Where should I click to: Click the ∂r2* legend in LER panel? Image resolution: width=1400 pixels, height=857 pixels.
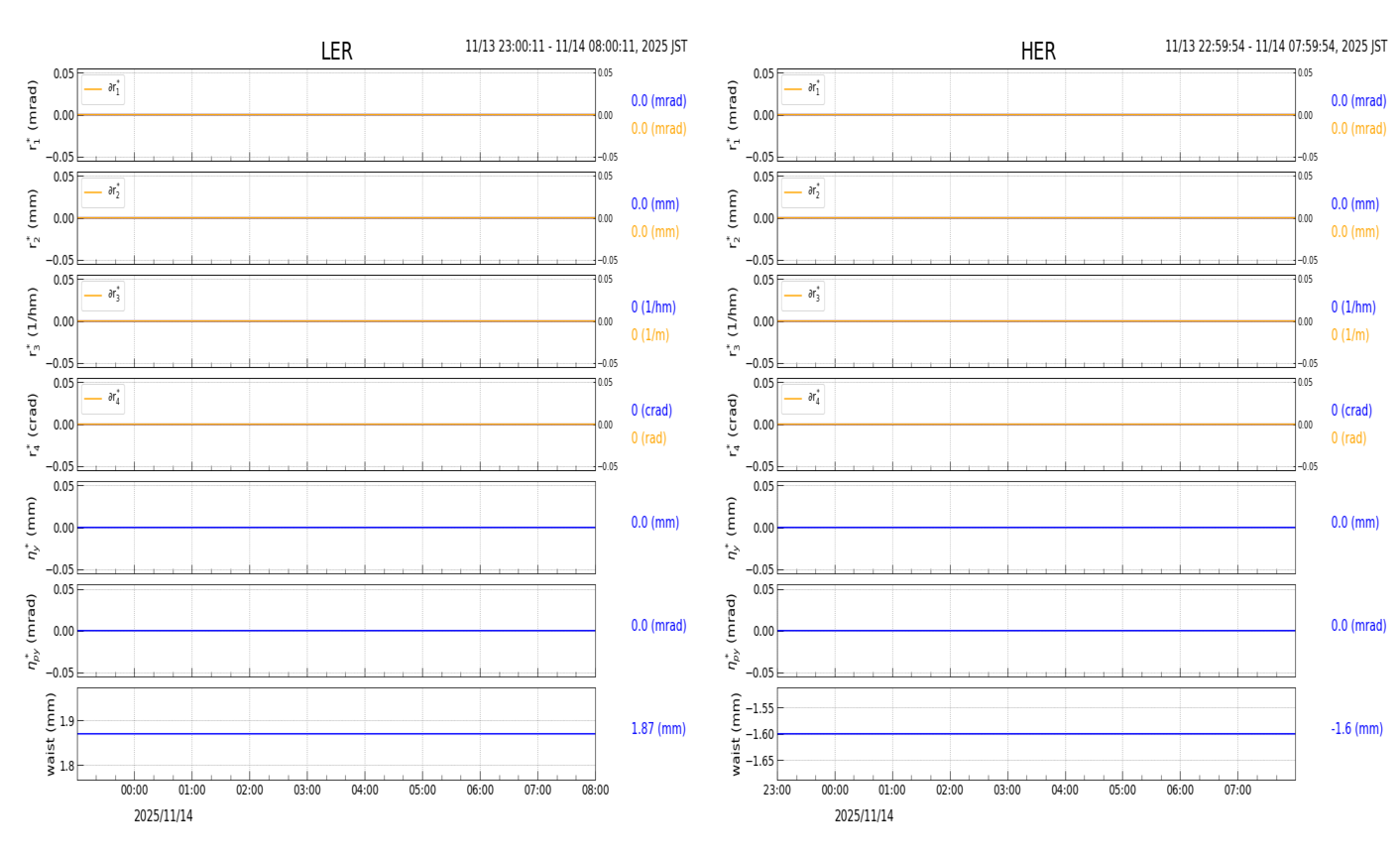tap(103, 192)
